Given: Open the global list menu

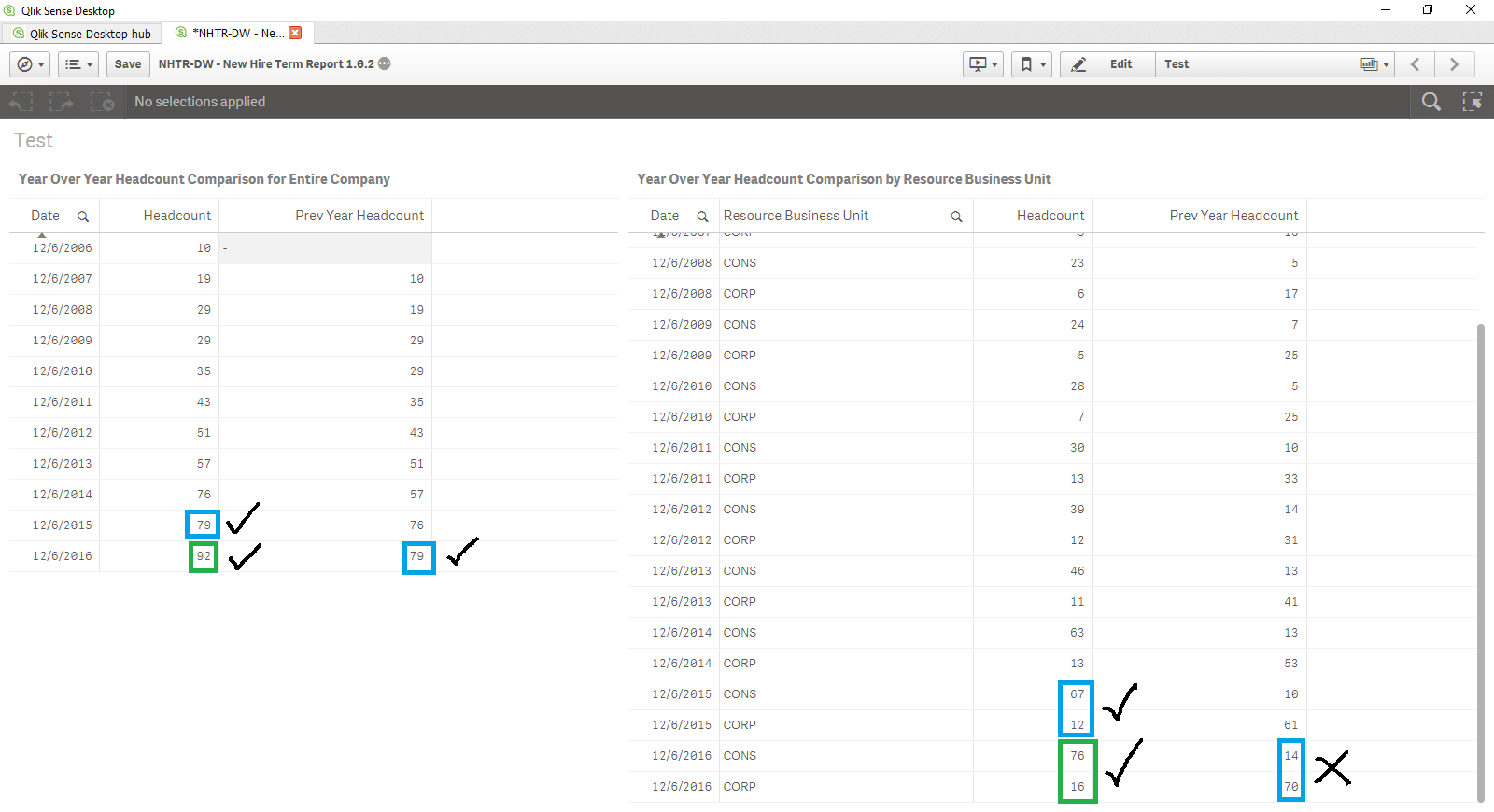Looking at the screenshot, I should (x=78, y=64).
